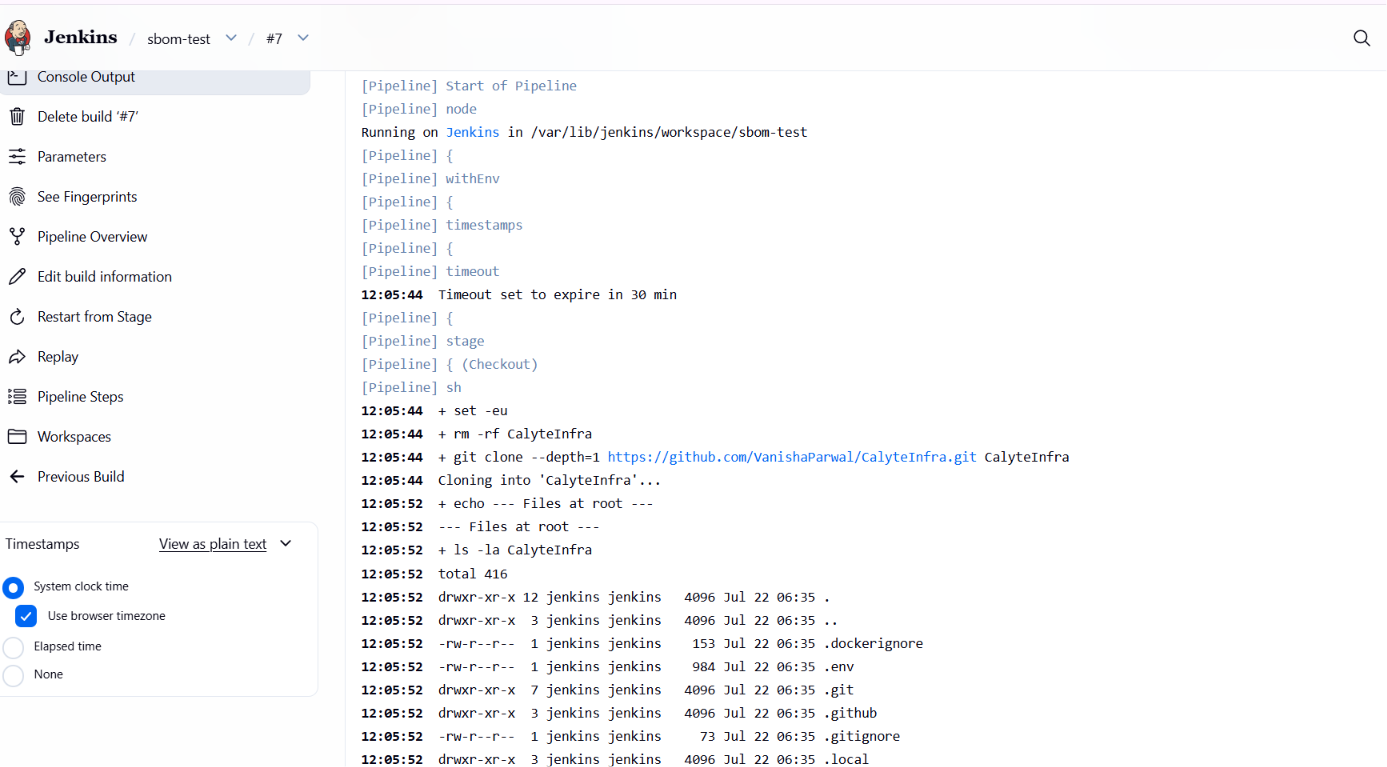Screen dimensions: 1387x767
Task: Click the Workspaces folder icon
Action: tap(17, 437)
